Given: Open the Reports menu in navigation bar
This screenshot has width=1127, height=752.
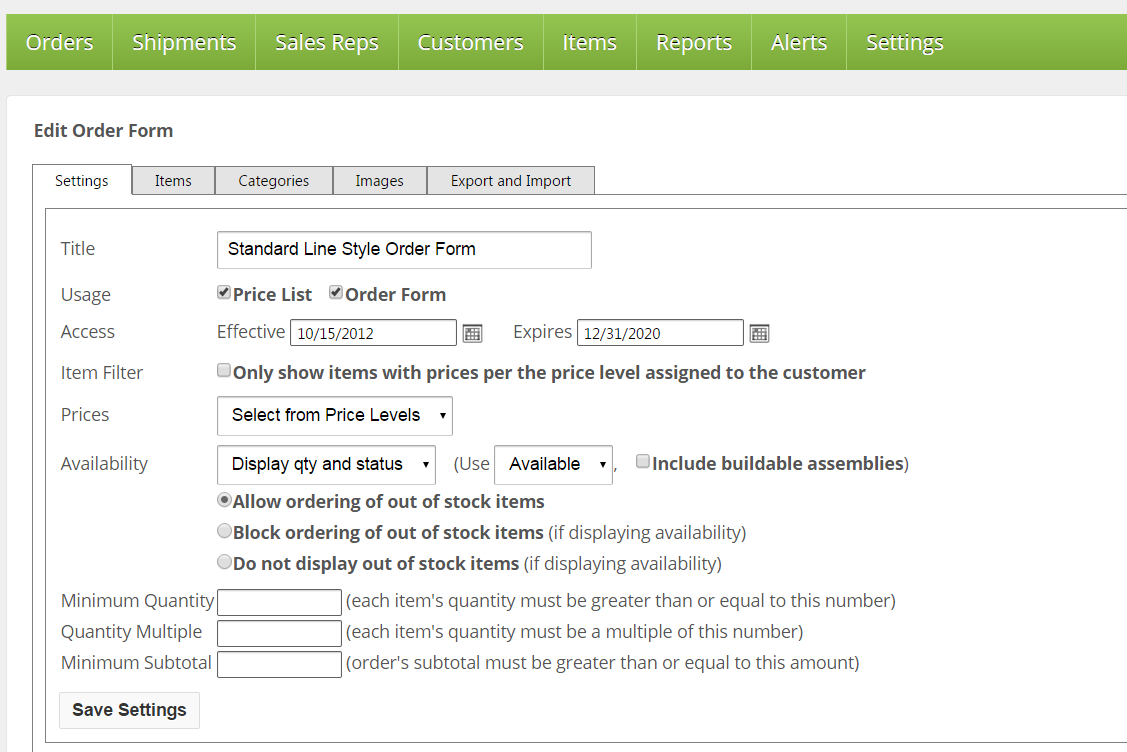Looking at the screenshot, I should [x=693, y=43].
